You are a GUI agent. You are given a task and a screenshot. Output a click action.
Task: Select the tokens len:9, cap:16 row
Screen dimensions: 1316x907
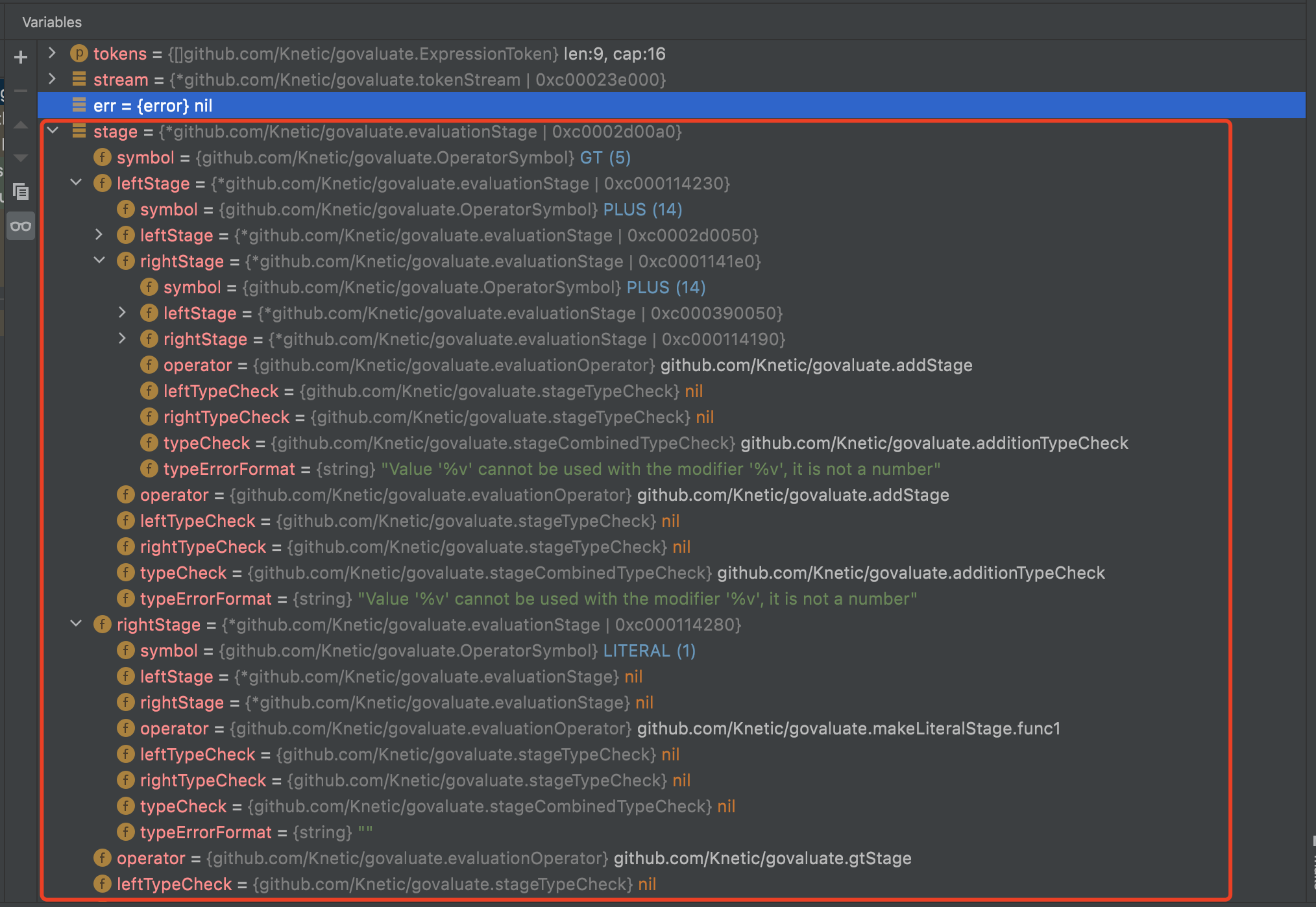(672, 53)
